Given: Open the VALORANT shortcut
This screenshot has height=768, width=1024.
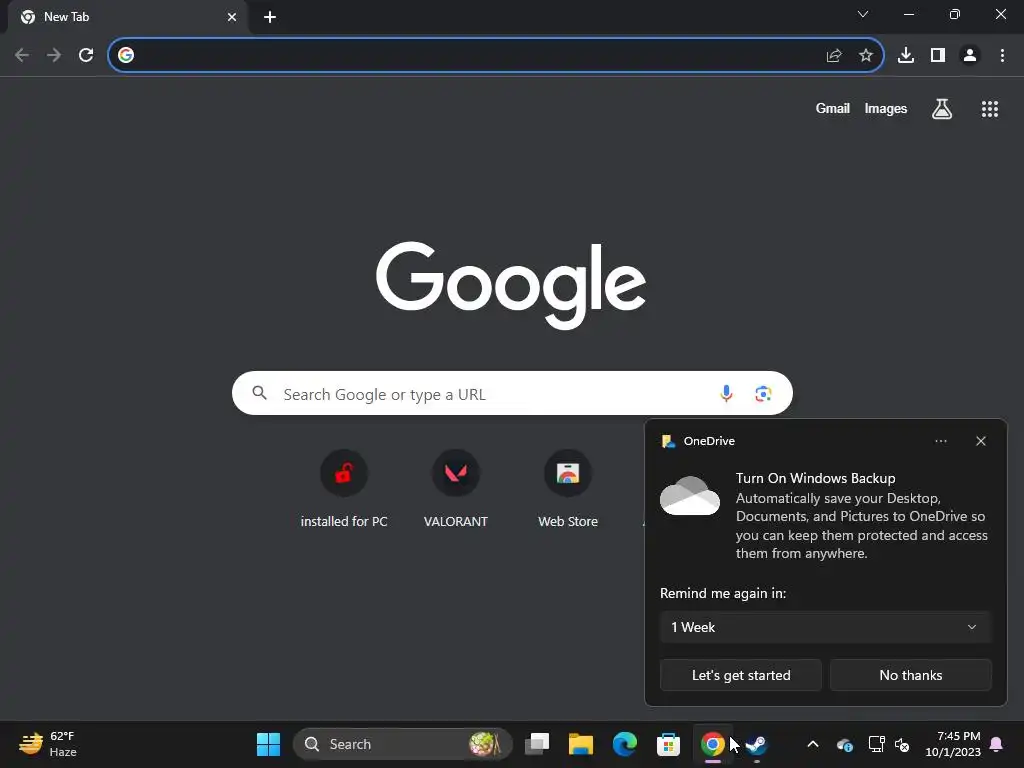Looking at the screenshot, I should 456,489.
